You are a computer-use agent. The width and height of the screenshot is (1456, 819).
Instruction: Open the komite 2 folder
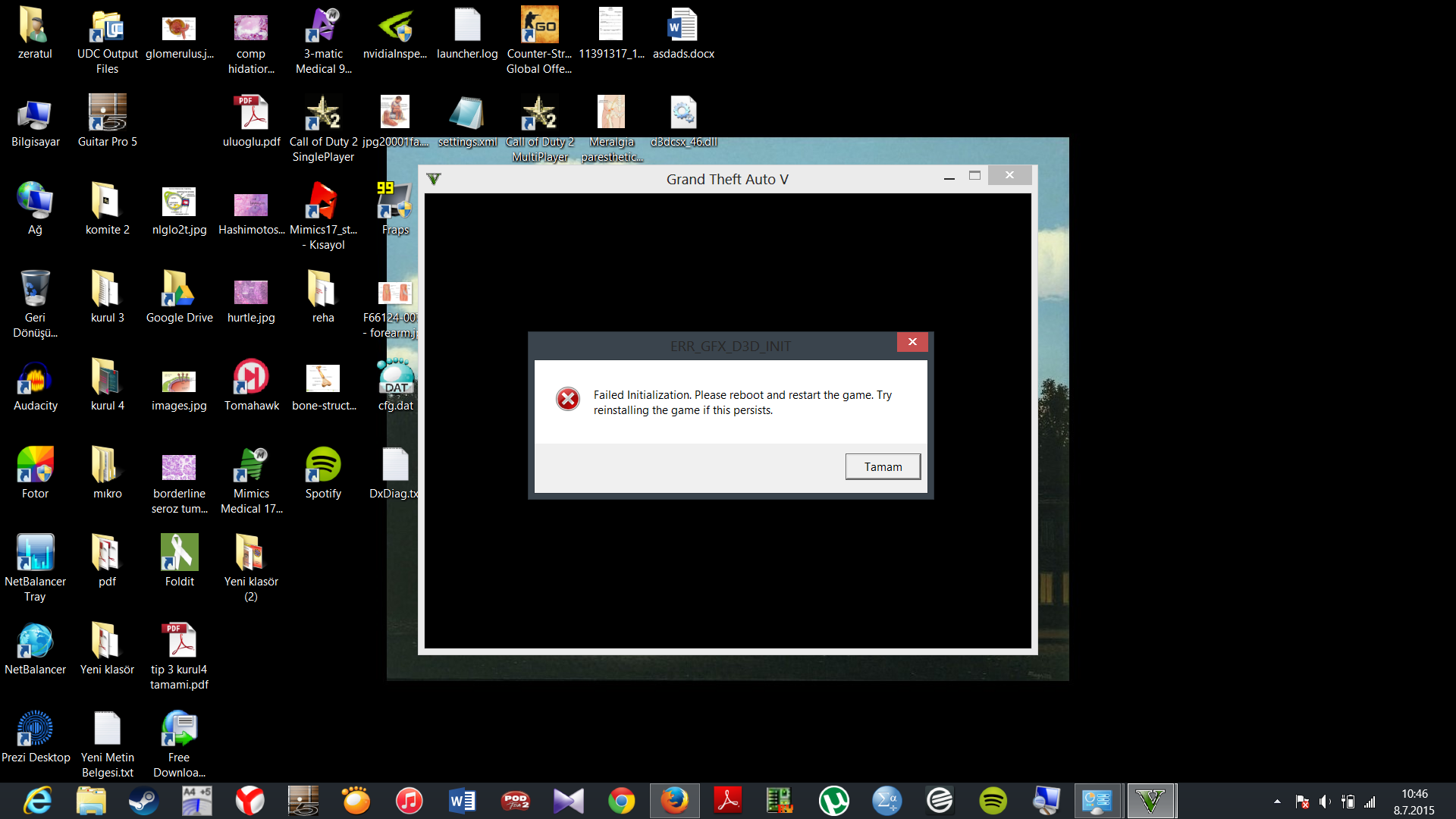107,209
